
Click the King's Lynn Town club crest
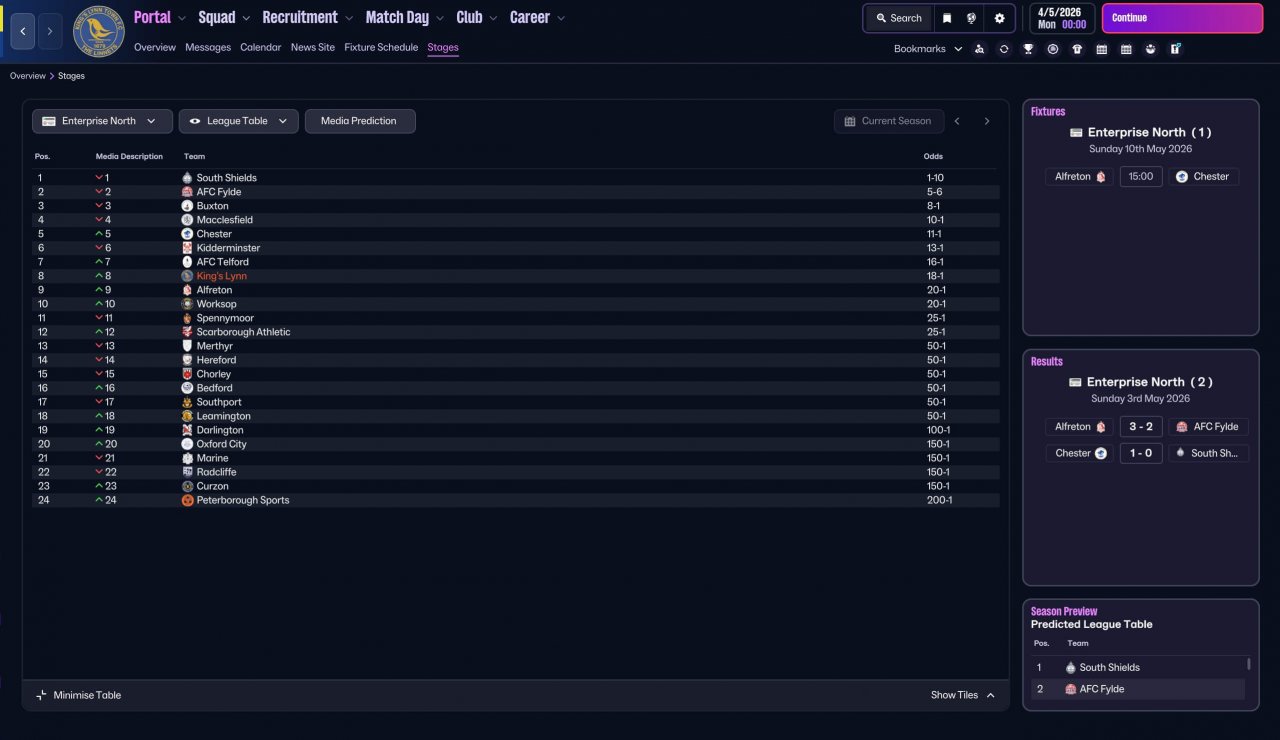98,32
